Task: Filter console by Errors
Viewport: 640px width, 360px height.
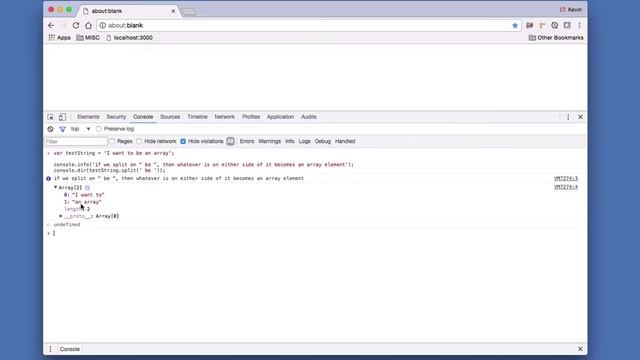Action: click(247, 141)
